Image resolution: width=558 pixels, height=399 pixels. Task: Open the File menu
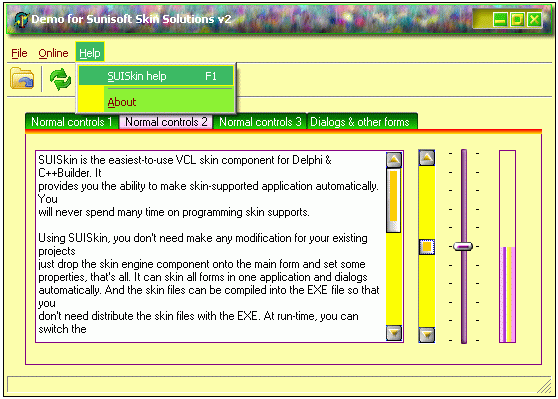(x=19, y=53)
